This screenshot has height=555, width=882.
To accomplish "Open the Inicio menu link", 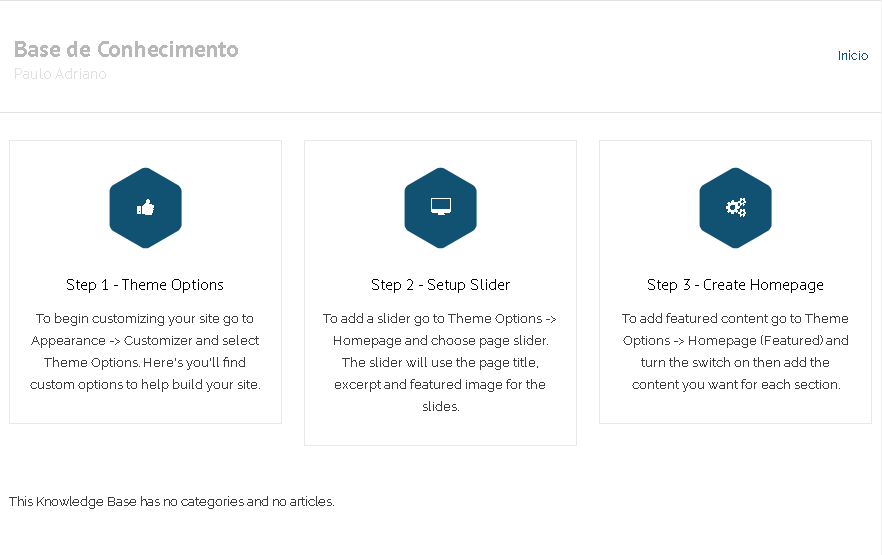I will click(853, 56).
